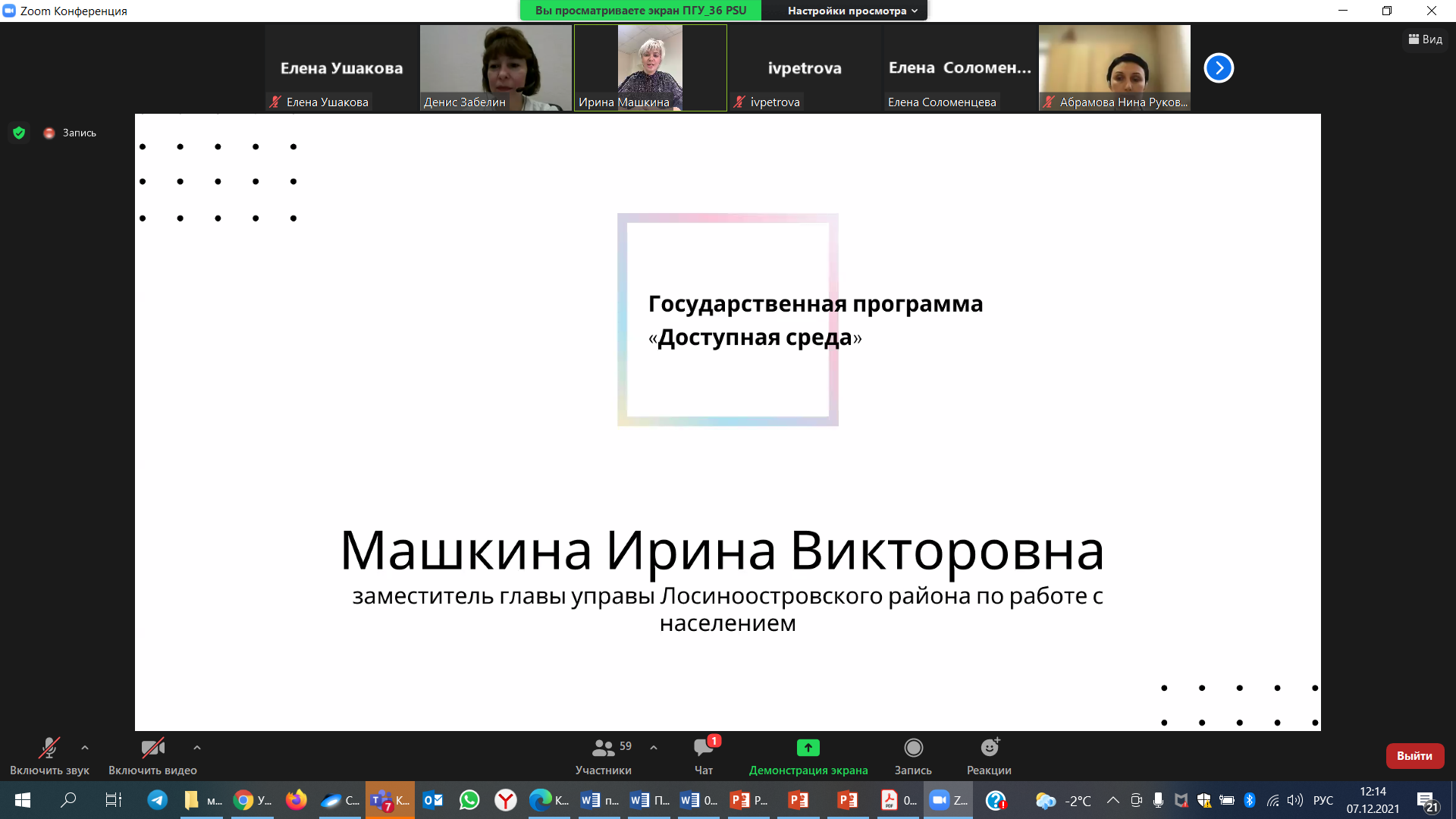Open the system volume icon in tray
The image size is (1456, 819).
[1295, 800]
